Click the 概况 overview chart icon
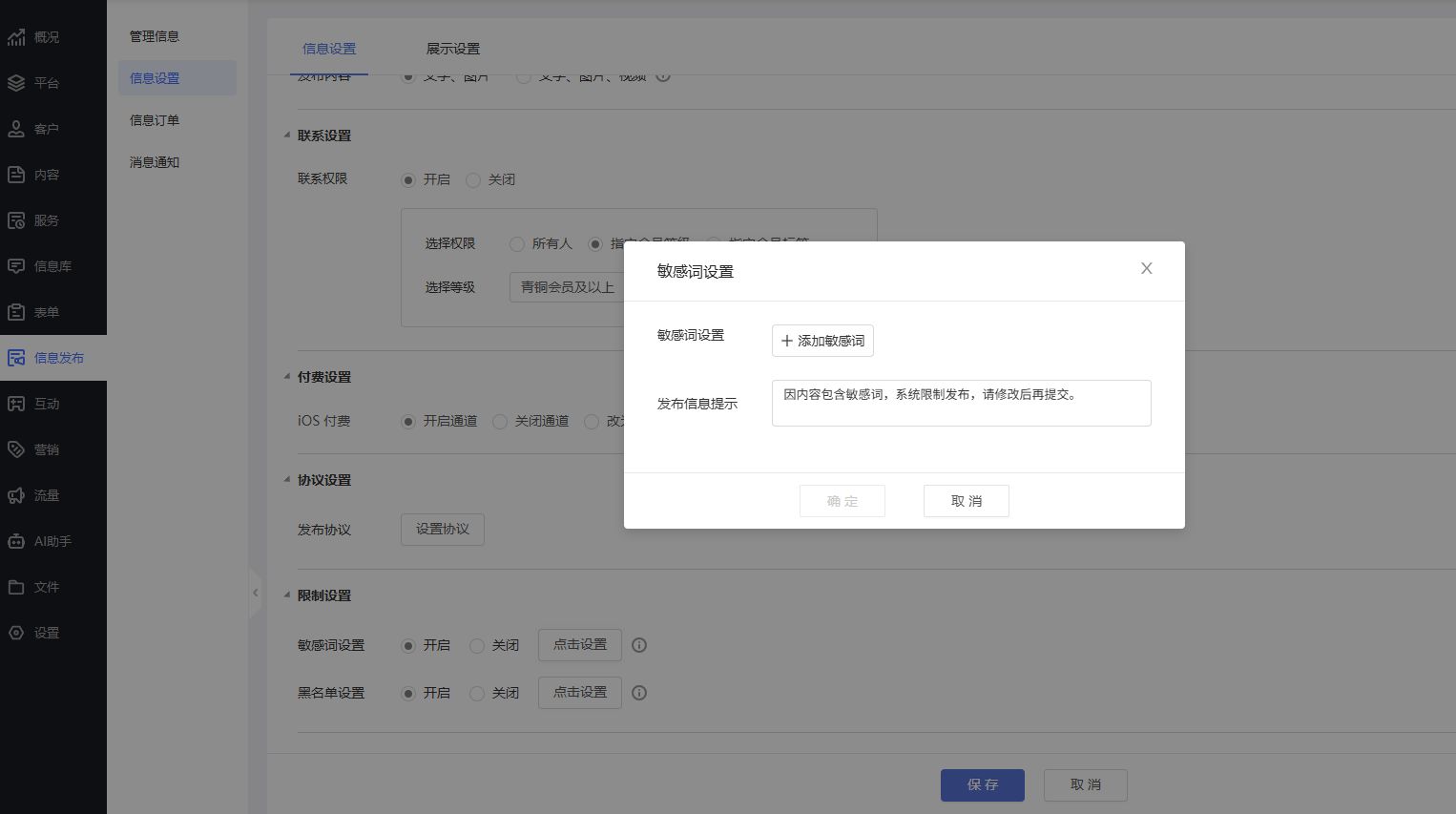The image size is (1456, 814). [x=16, y=37]
